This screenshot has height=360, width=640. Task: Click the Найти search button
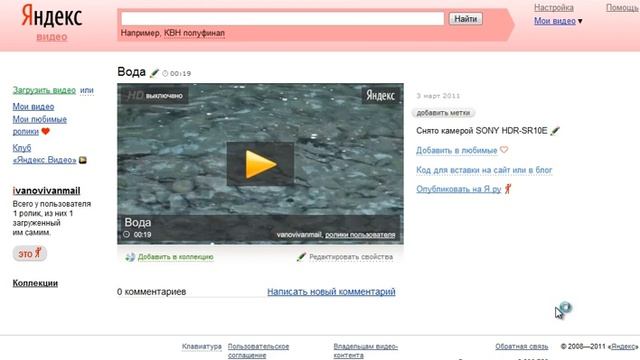(x=466, y=19)
